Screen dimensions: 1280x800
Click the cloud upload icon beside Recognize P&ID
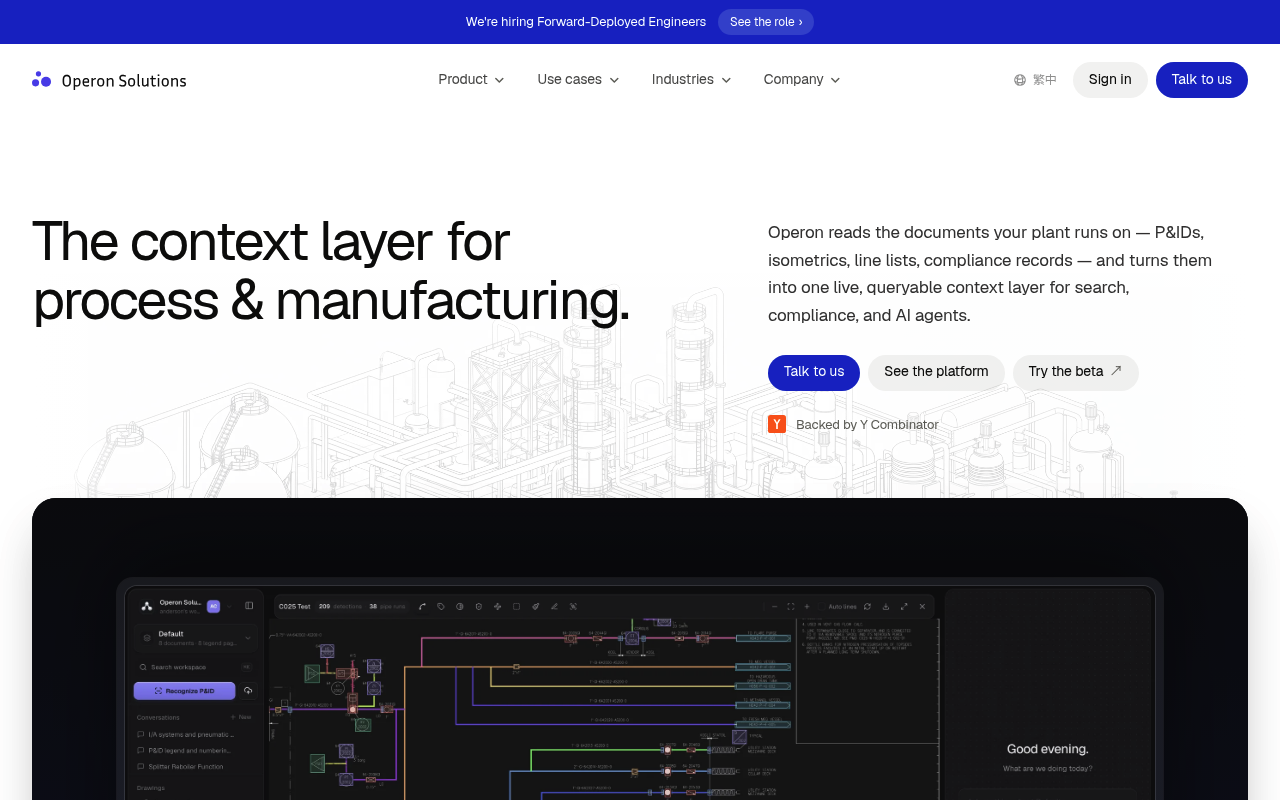[248, 690]
